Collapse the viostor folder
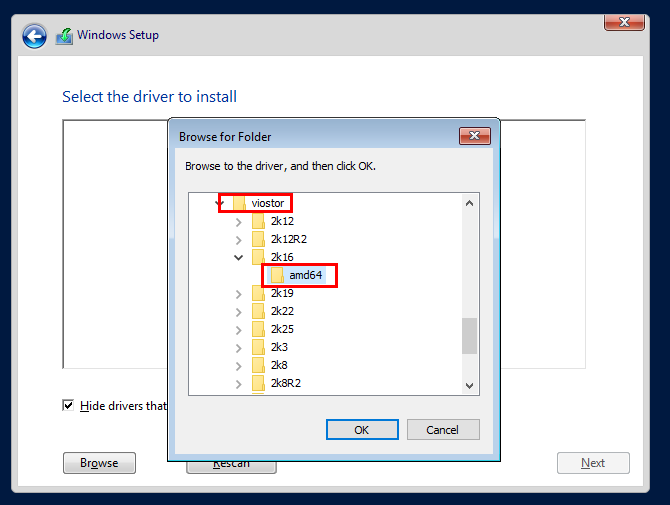 pyautogui.click(x=220, y=203)
